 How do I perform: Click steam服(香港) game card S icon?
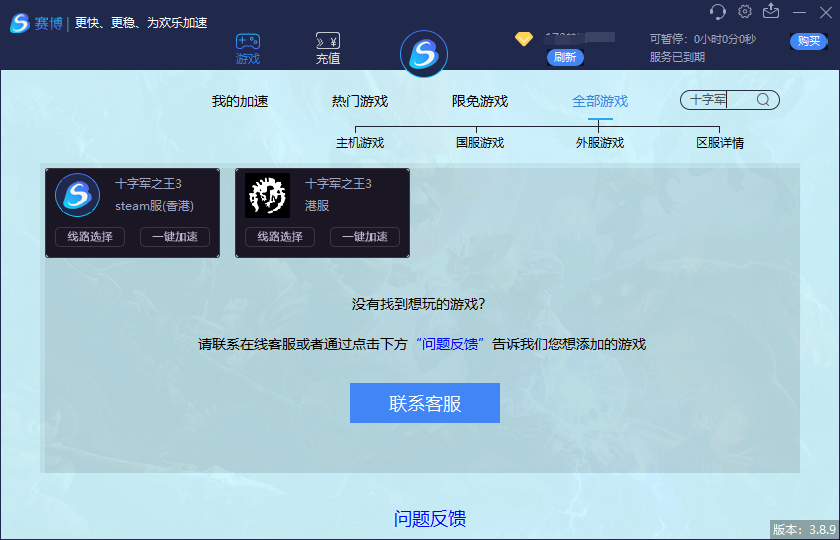(x=78, y=195)
